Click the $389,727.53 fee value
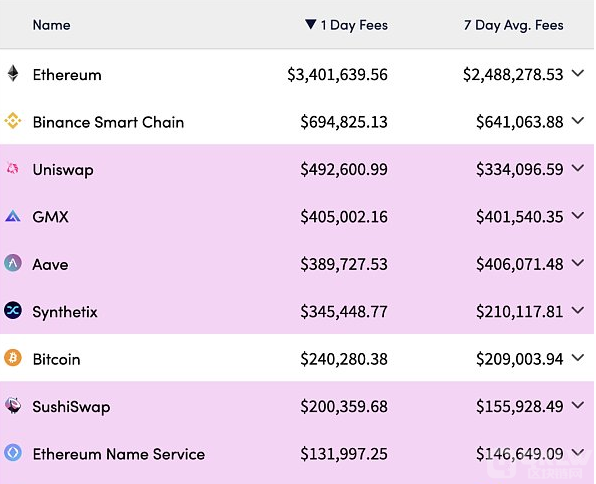The width and height of the screenshot is (596, 484). click(x=344, y=264)
